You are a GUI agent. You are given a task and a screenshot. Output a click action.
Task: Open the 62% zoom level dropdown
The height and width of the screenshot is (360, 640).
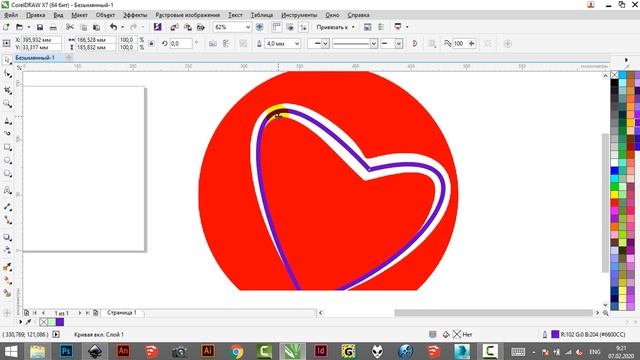247,27
